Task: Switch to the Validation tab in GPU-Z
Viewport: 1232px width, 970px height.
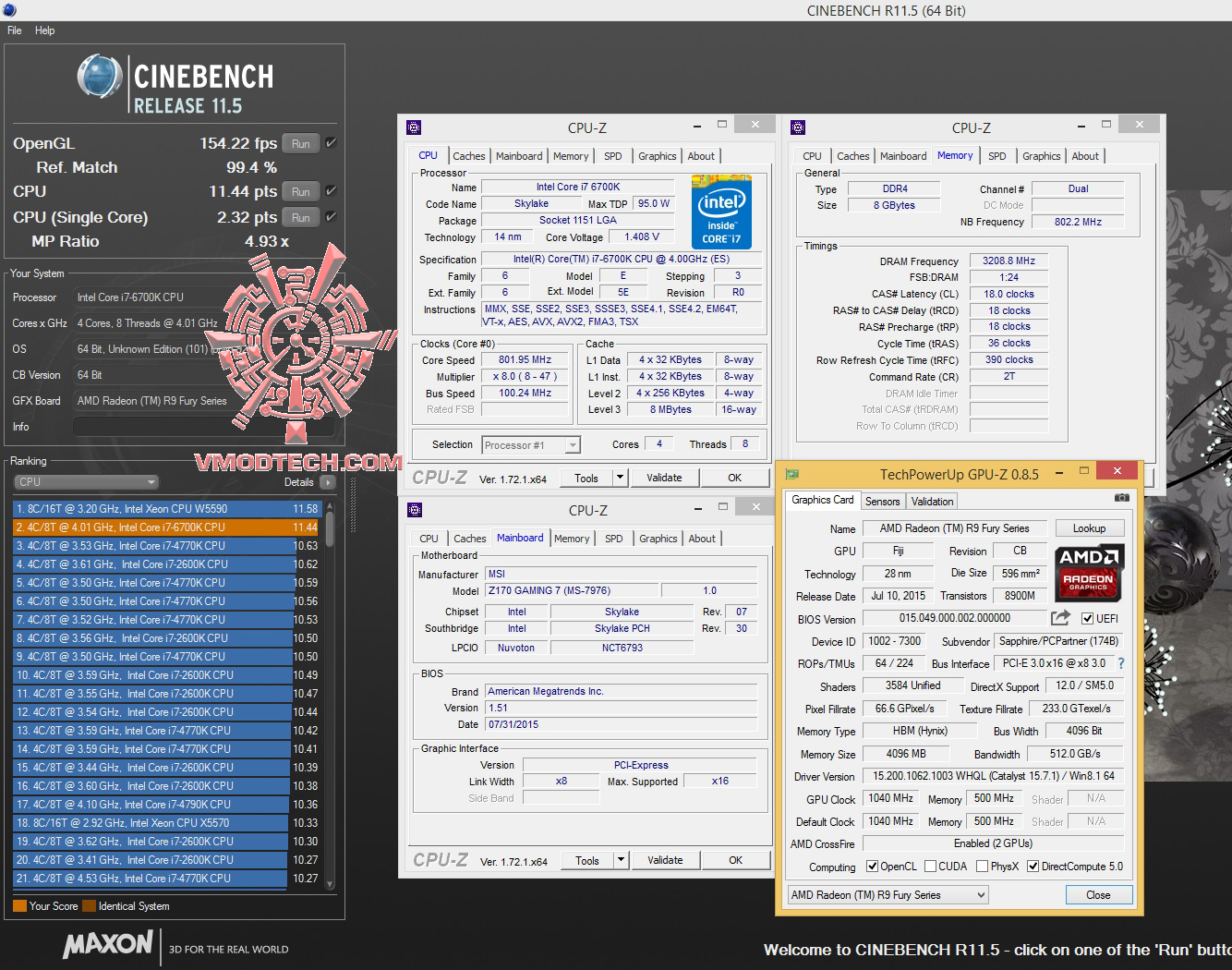Action: click(x=932, y=502)
